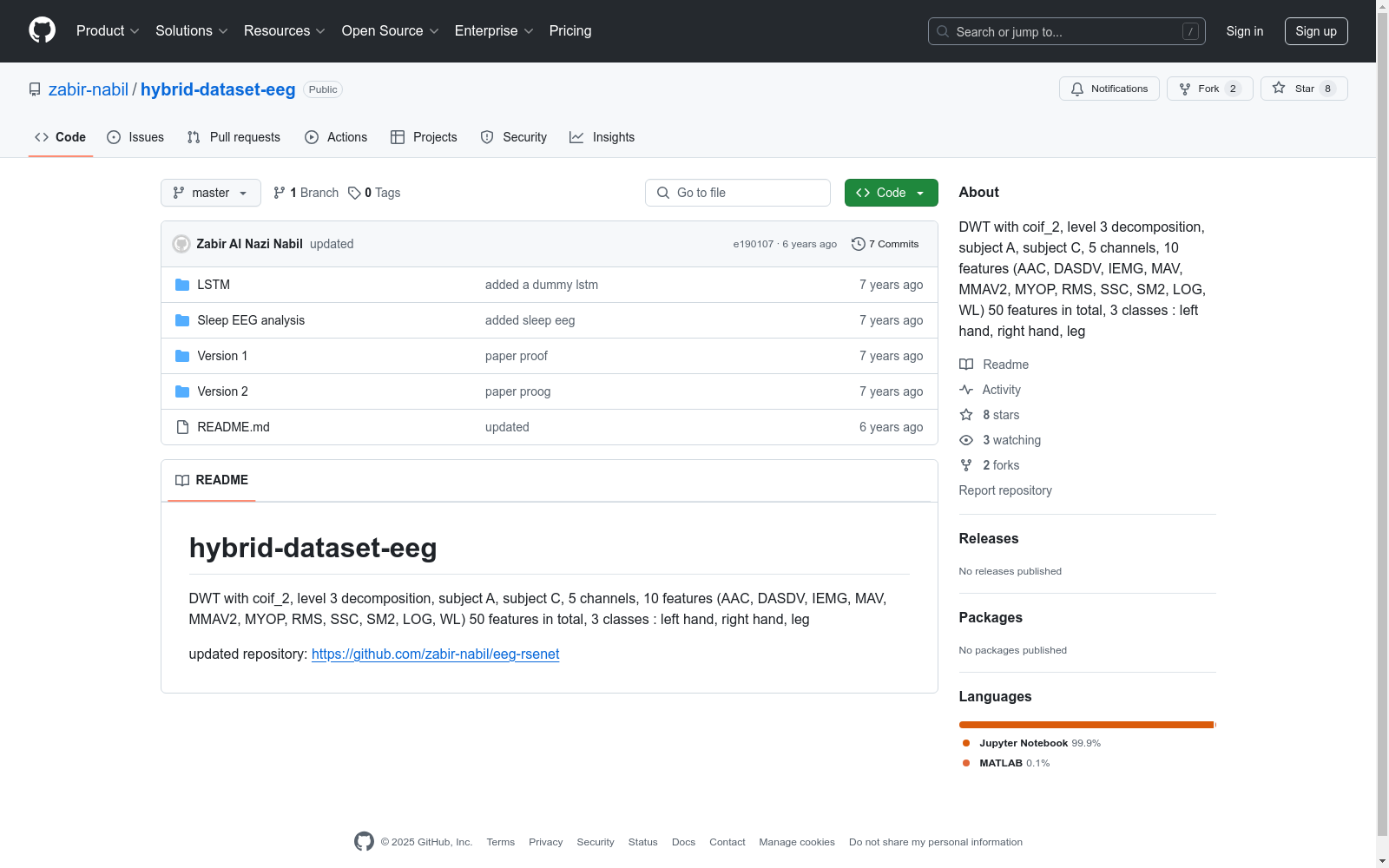Open the Jupyter Notebook language link

pos(1031,743)
